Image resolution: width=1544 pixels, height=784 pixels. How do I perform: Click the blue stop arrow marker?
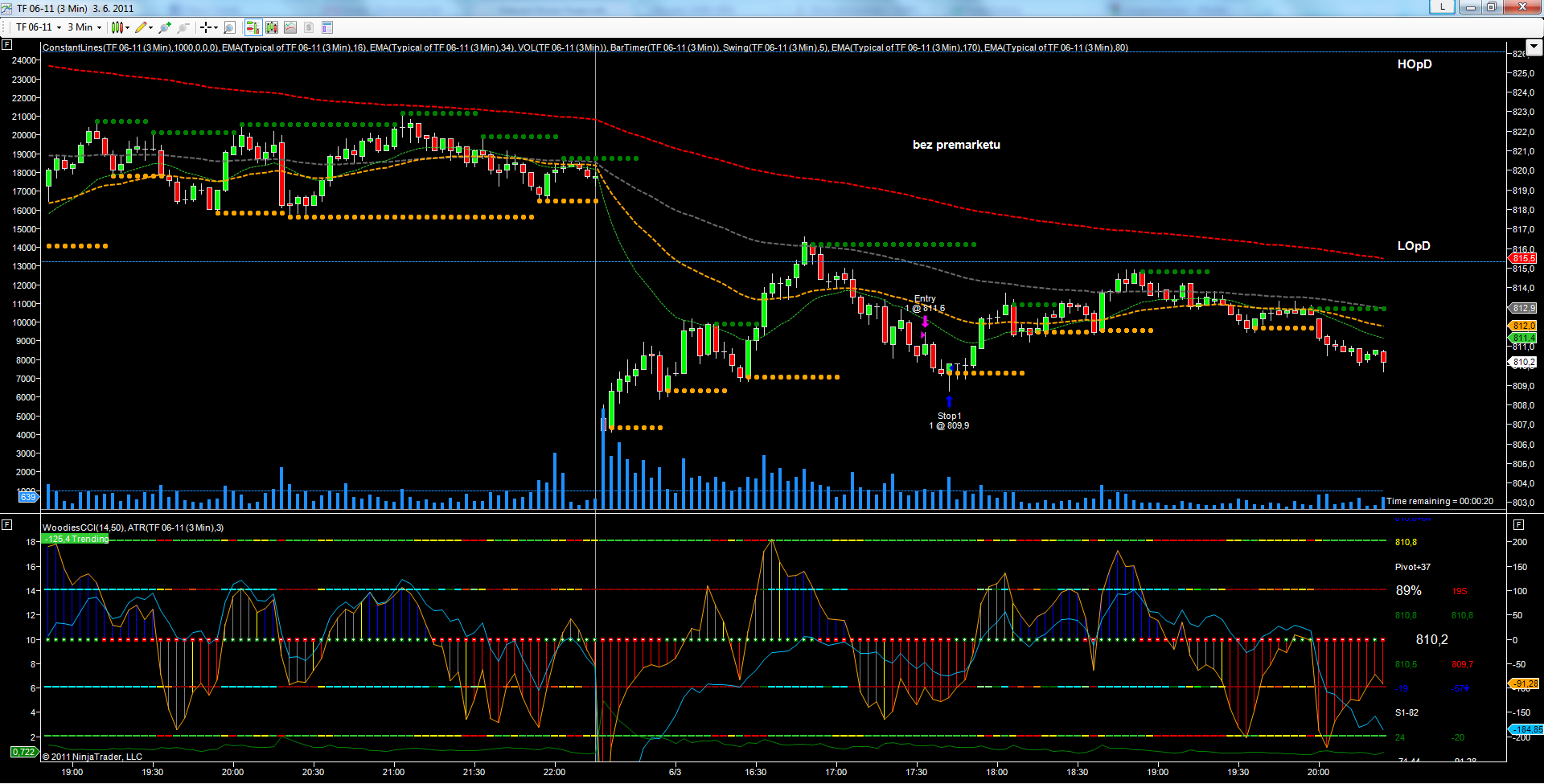click(x=949, y=401)
